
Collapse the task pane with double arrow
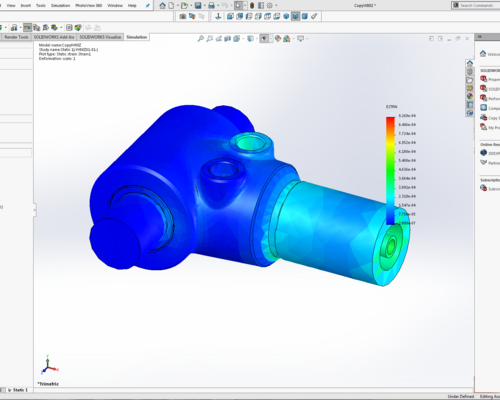click(x=479, y=37)
